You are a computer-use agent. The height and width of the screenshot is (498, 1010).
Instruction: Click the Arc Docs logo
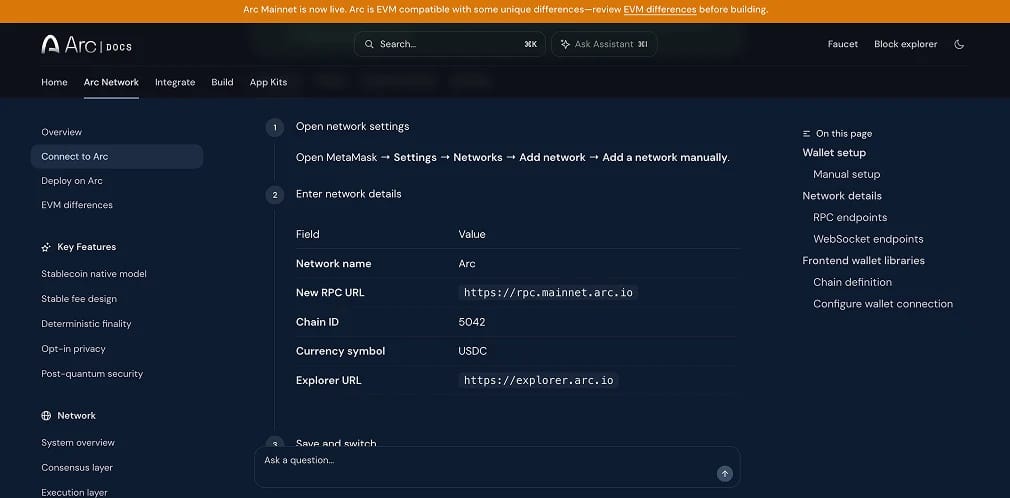pos(86,44)
